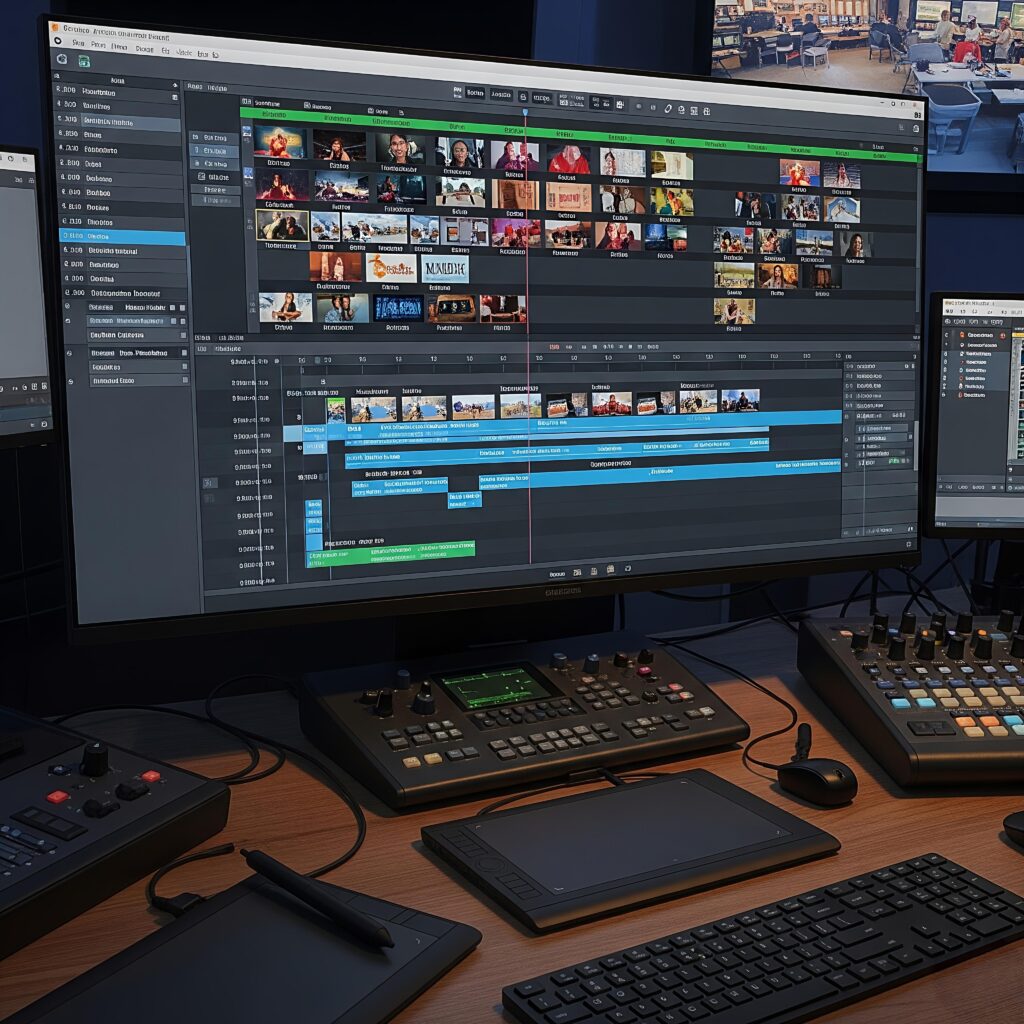Click the lower blue icon left of the thumbnail grid
Screen dimensions: 1024x1024
[248, 174]
